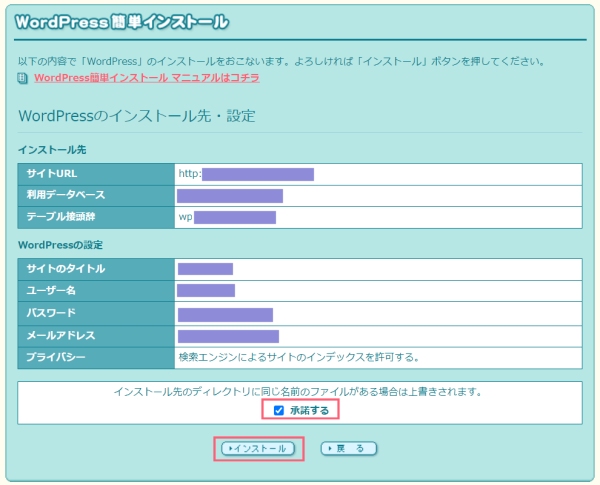Click the overwrite warning message text
The image size is (600, 485).
coord(299,391)
